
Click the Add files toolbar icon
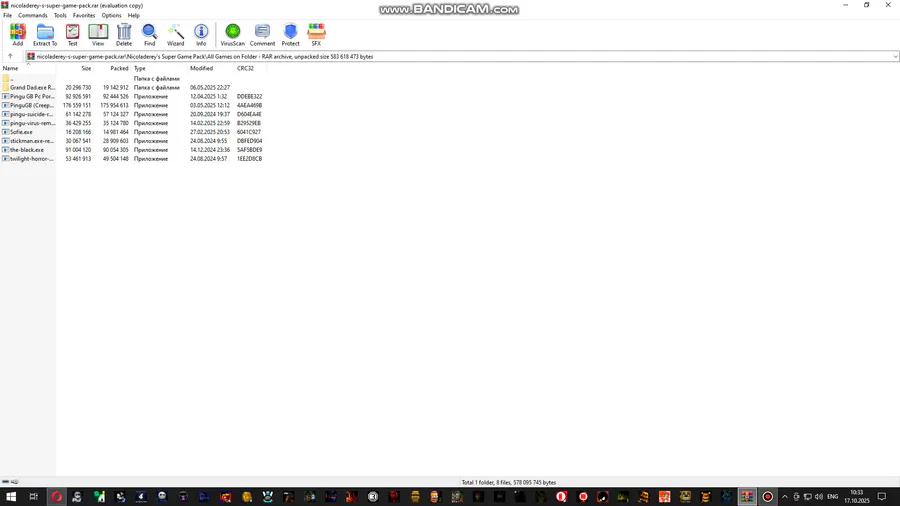(x=18, y=34)
